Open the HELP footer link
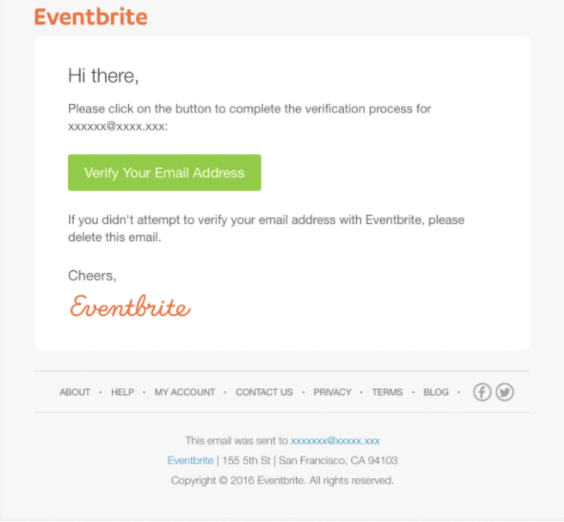The width and height of the screenshot is (564, 522). pyautogui.click(x=123, y=392)
